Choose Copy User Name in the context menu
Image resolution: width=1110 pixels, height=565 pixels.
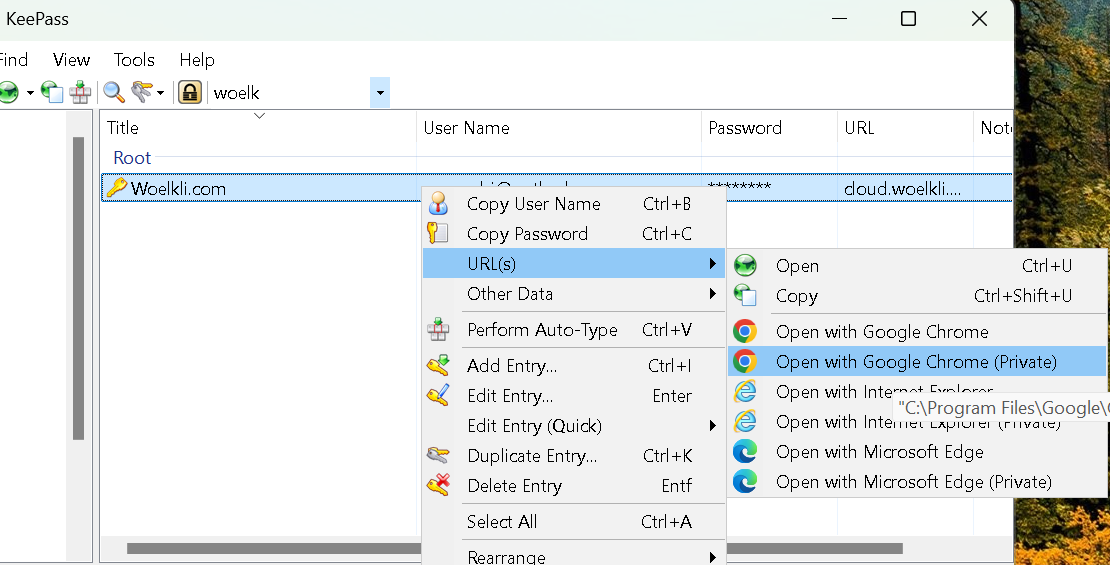[574, 204]
